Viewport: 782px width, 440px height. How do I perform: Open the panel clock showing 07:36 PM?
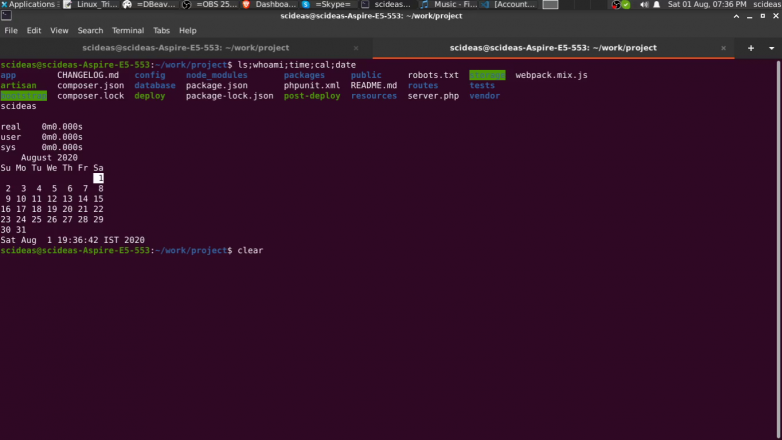(707, 4)
